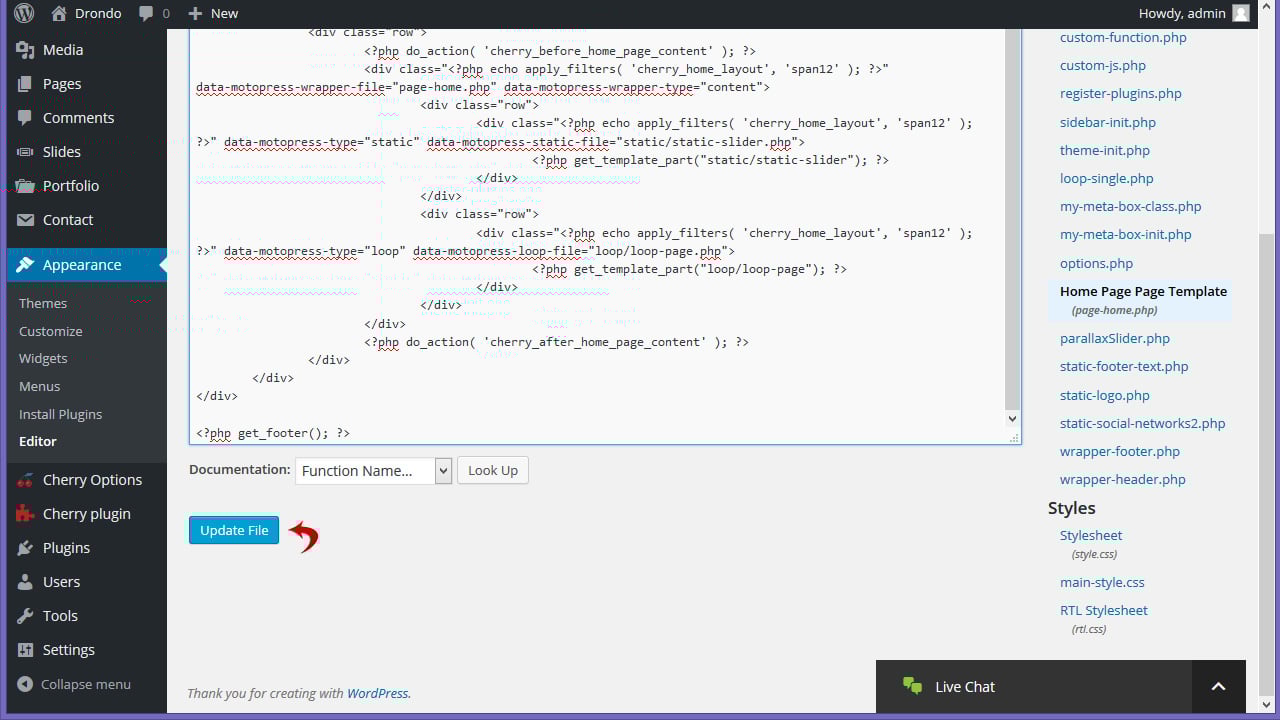Screen dimensions: 1280x720
Task: Open Editor submenu item
Action: [38, 441]
